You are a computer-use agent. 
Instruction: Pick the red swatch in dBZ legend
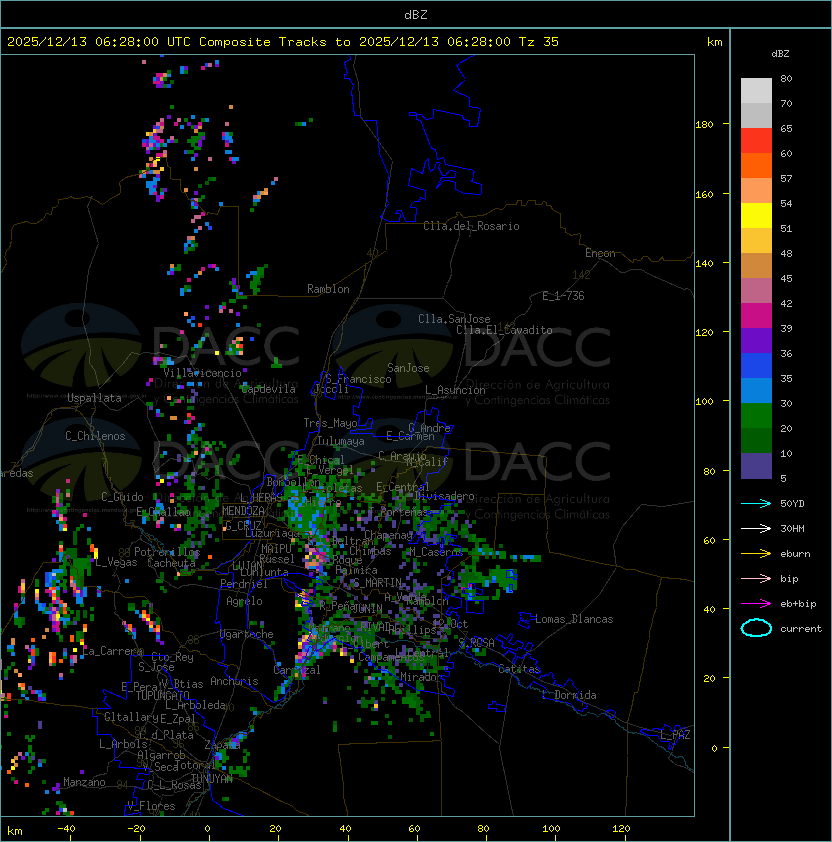coord(756,140)
